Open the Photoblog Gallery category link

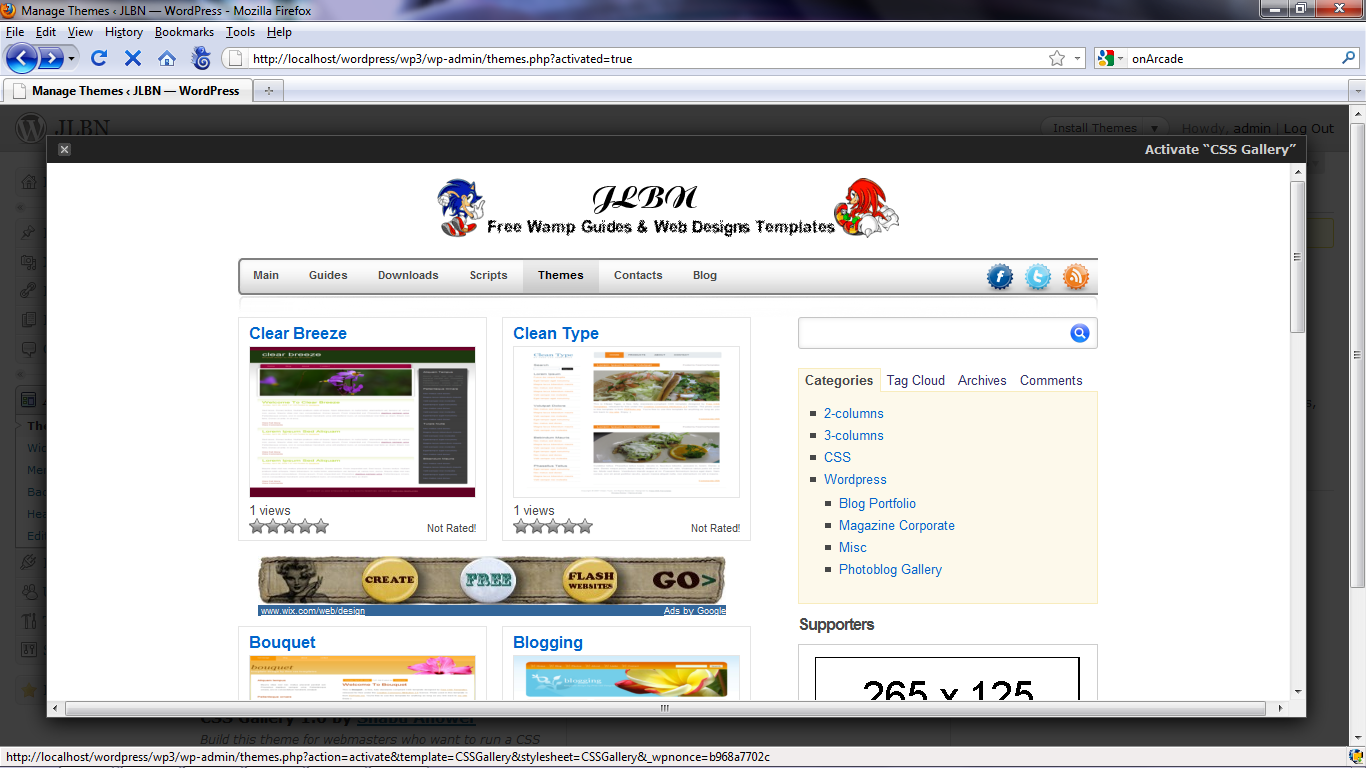[x=890, y=569]
